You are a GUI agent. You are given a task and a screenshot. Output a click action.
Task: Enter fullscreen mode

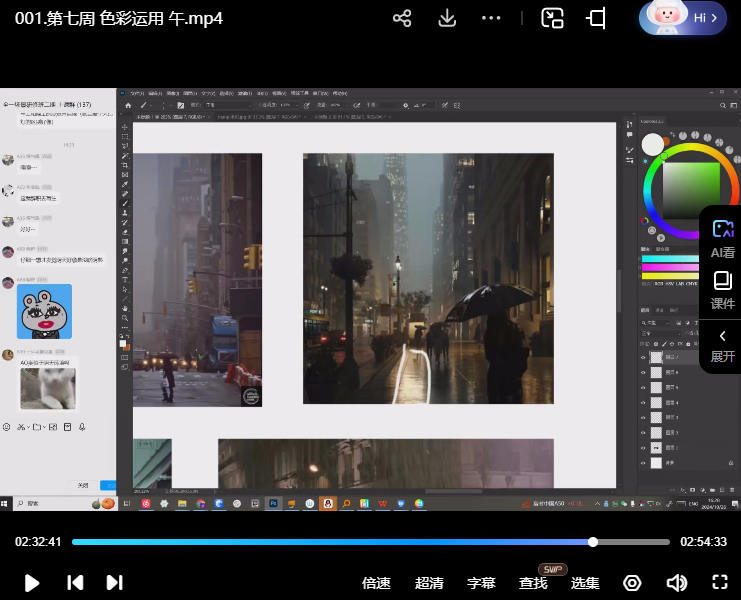(719, 583)
